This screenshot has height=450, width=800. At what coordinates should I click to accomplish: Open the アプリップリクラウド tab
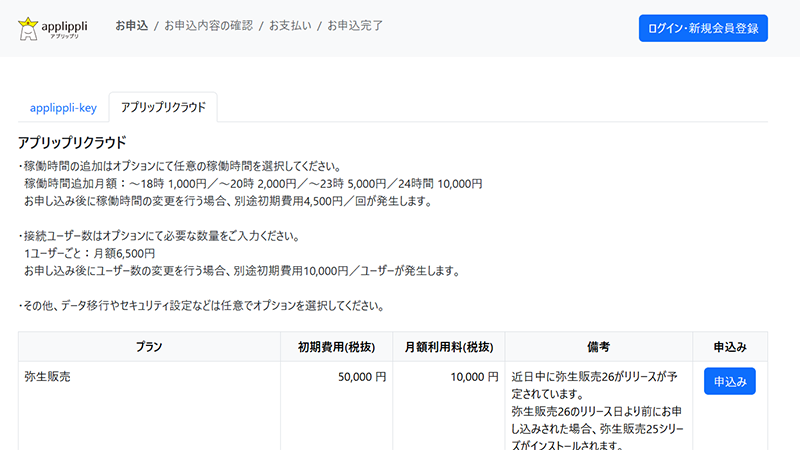point(163,107)
